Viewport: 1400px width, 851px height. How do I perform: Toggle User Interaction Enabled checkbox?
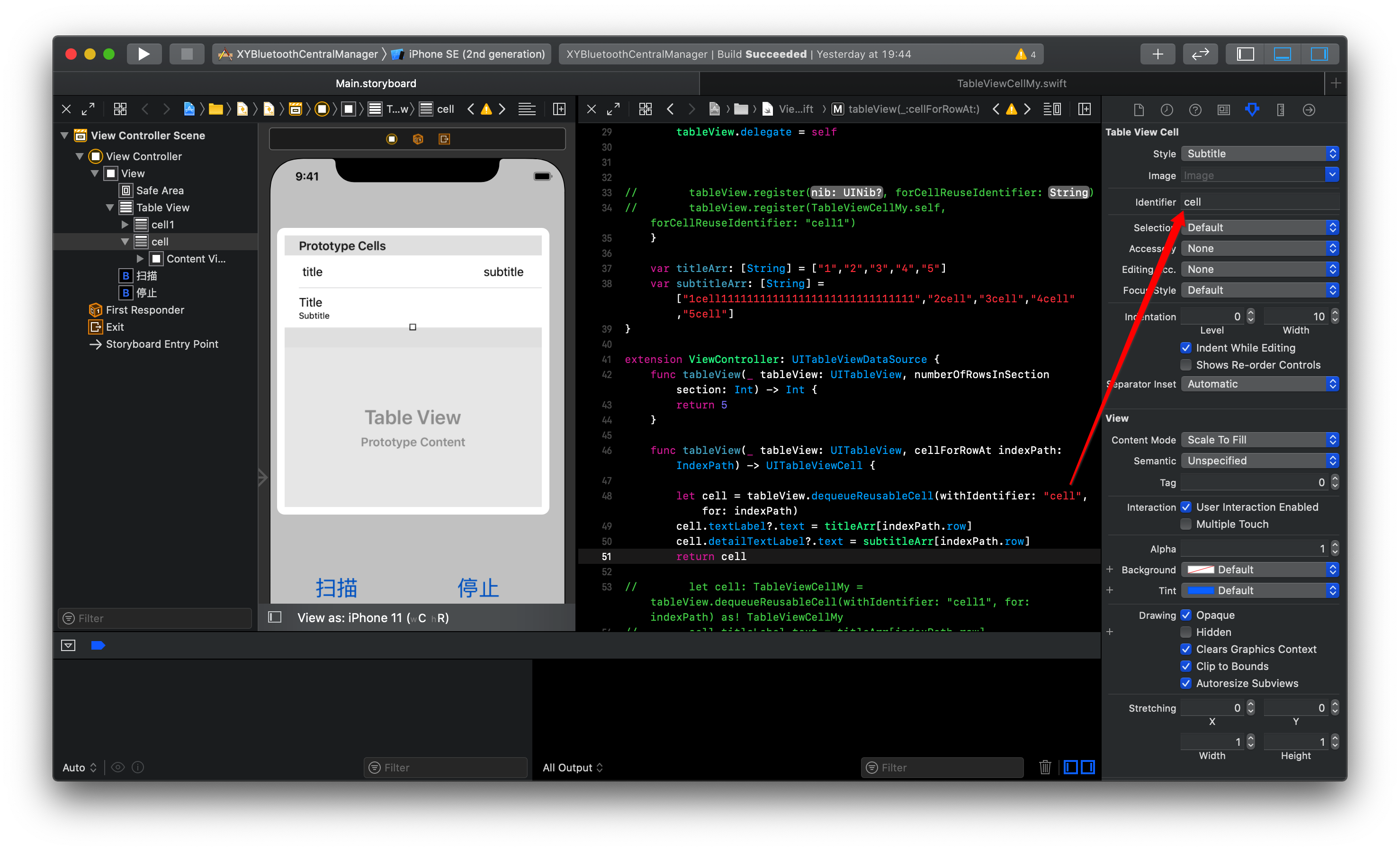pyautogui.click(x=1186, y=507)
